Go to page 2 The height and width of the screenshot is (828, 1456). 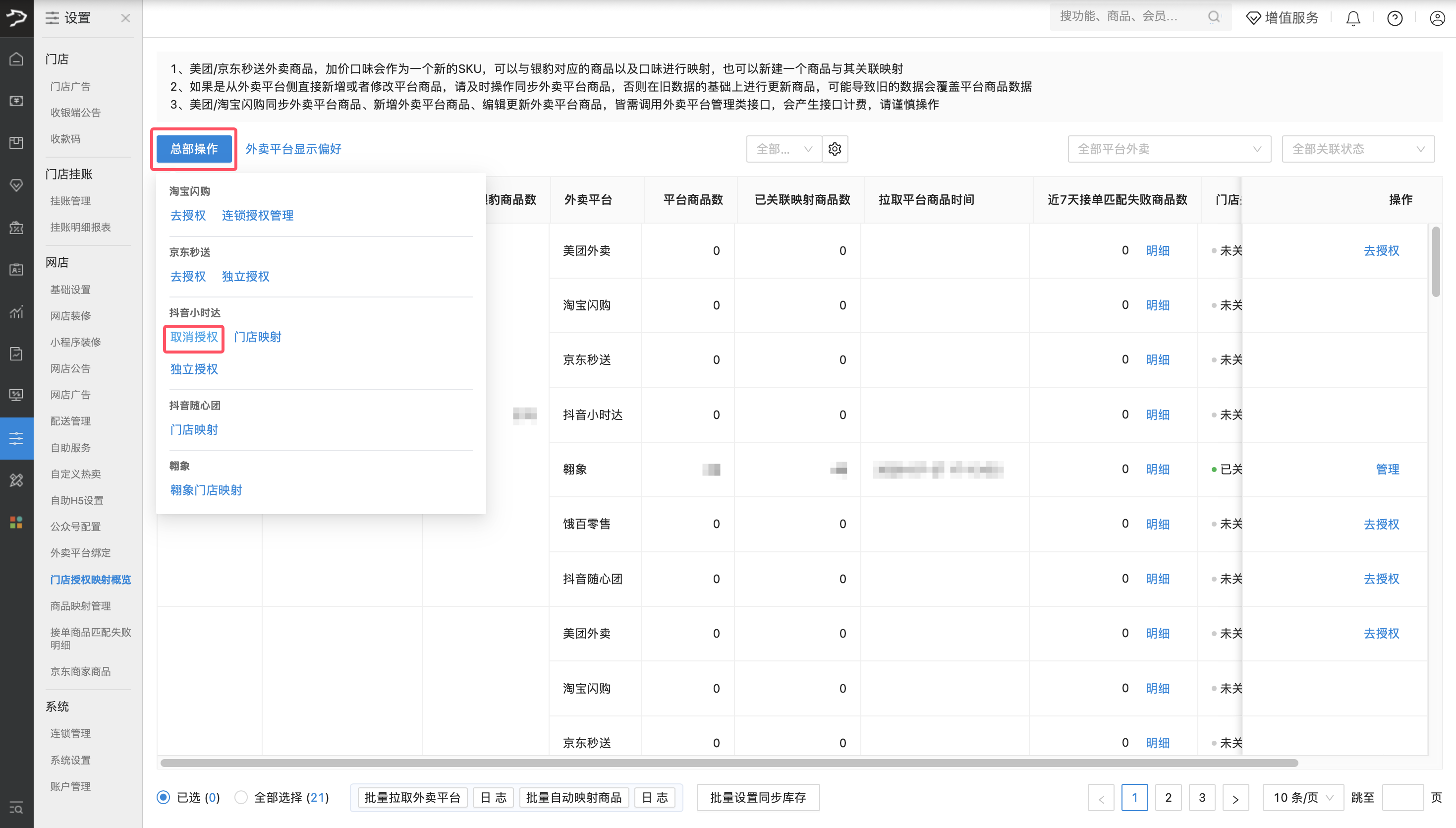pyautogui.click(x=1169, y=797)
